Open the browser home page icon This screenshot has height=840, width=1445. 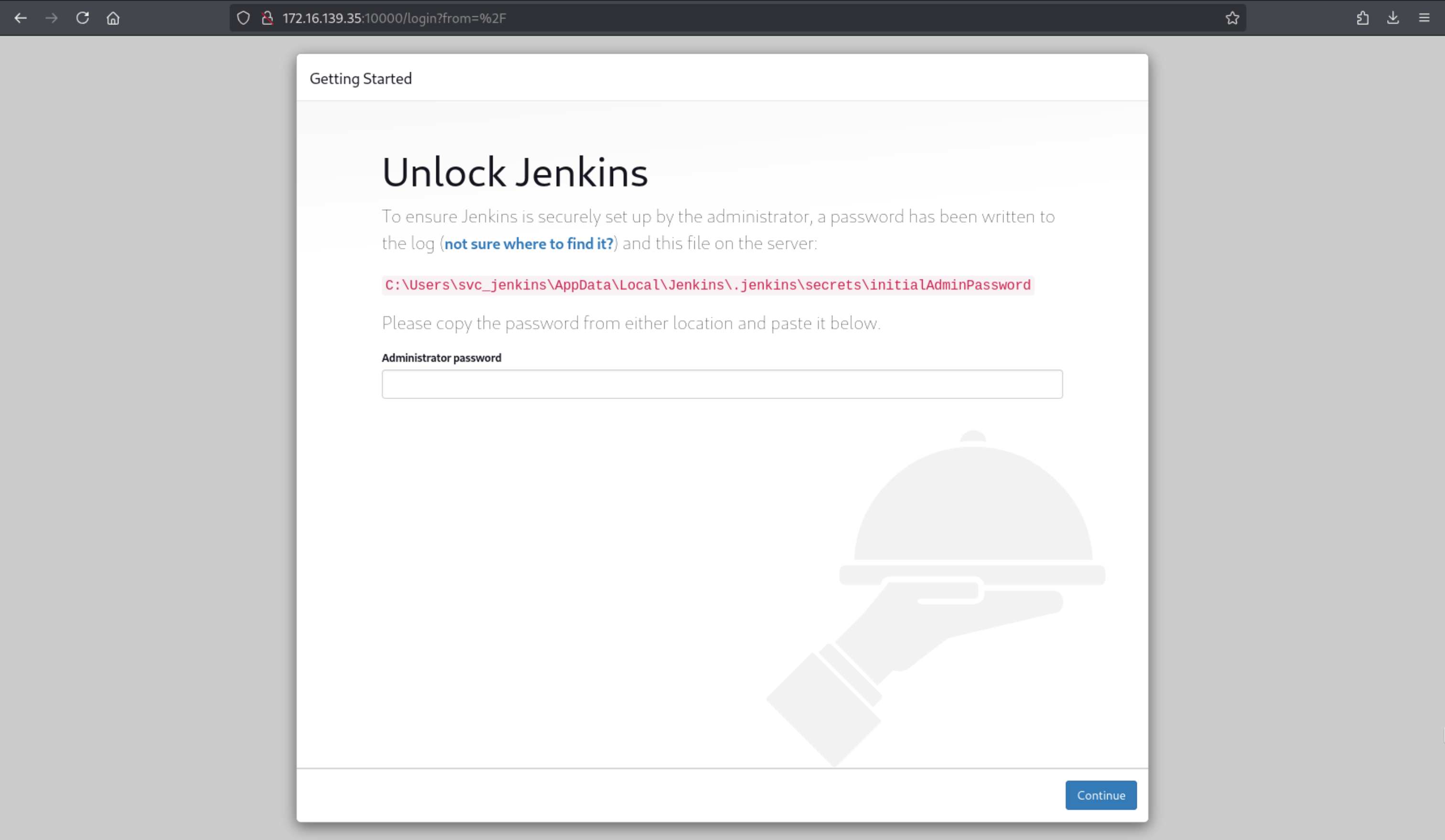click(113, 18)
